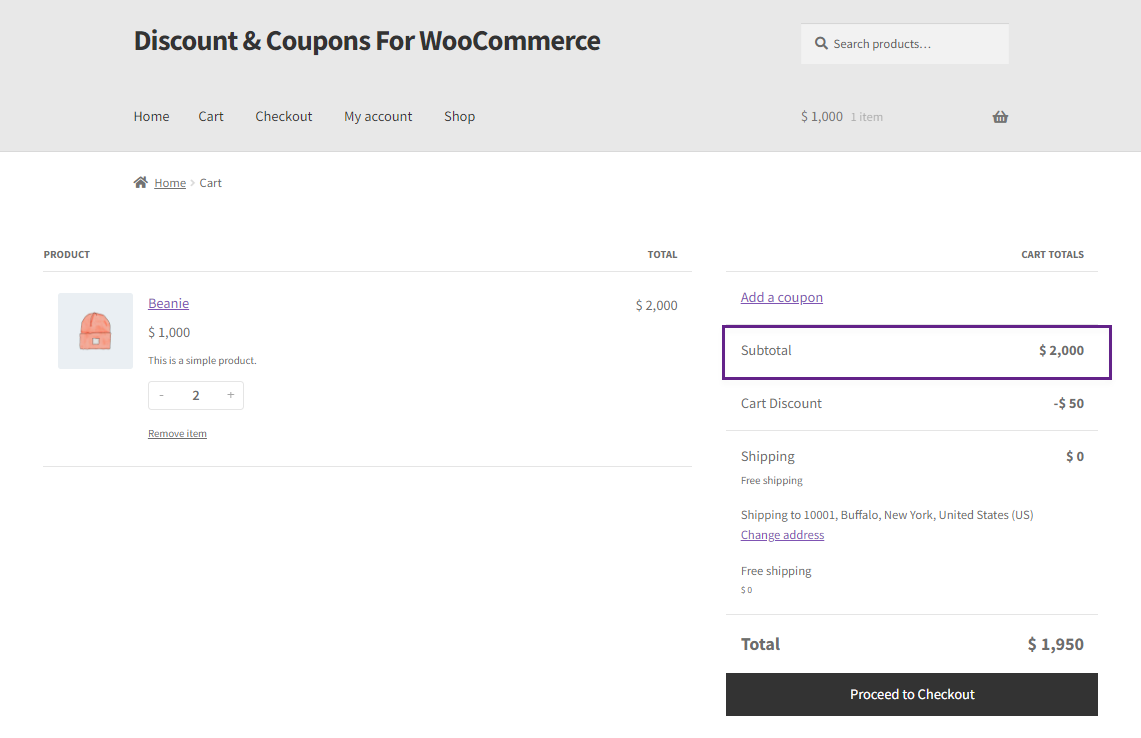
Task: Click the Beanie product thumbnail
Action: (x=95, y=331)
